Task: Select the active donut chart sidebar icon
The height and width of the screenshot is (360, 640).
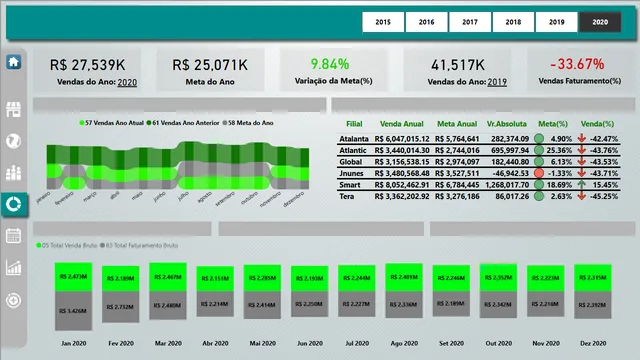Action: pos(13,204)
